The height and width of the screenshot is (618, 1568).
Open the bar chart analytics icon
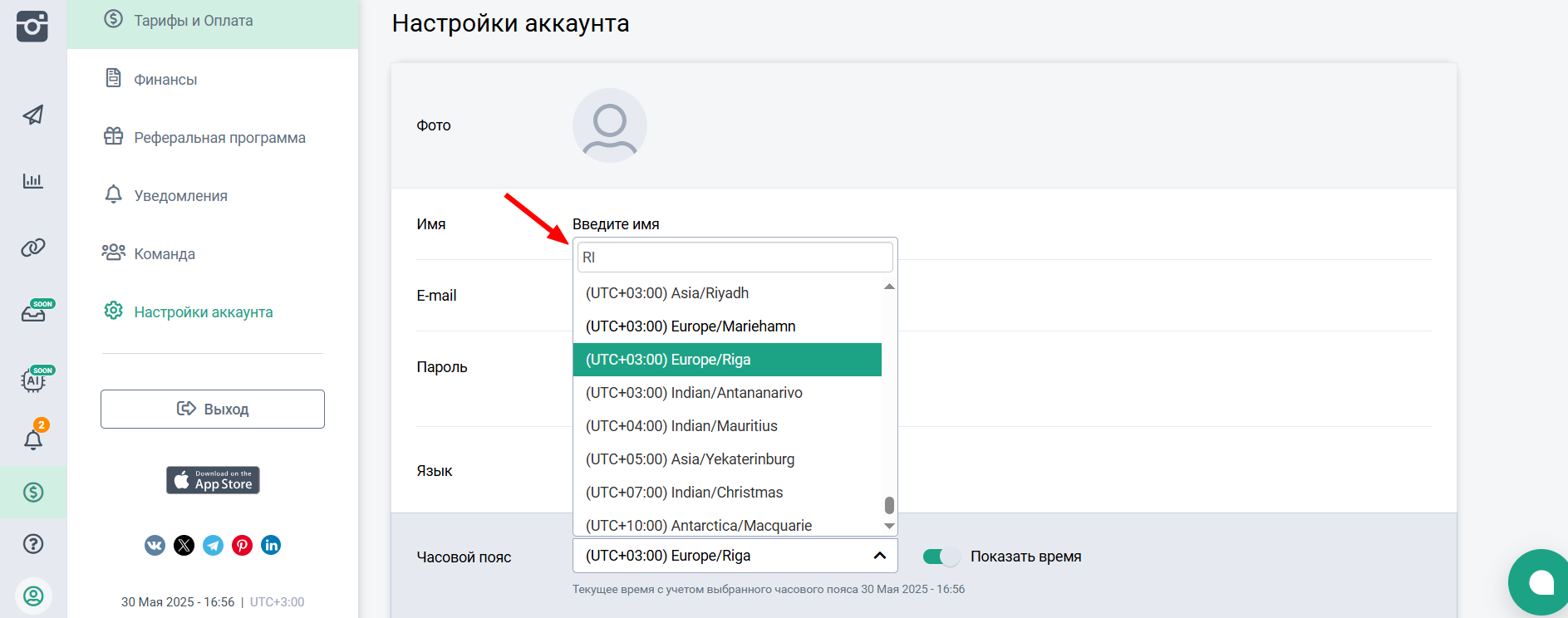[33, 180]
